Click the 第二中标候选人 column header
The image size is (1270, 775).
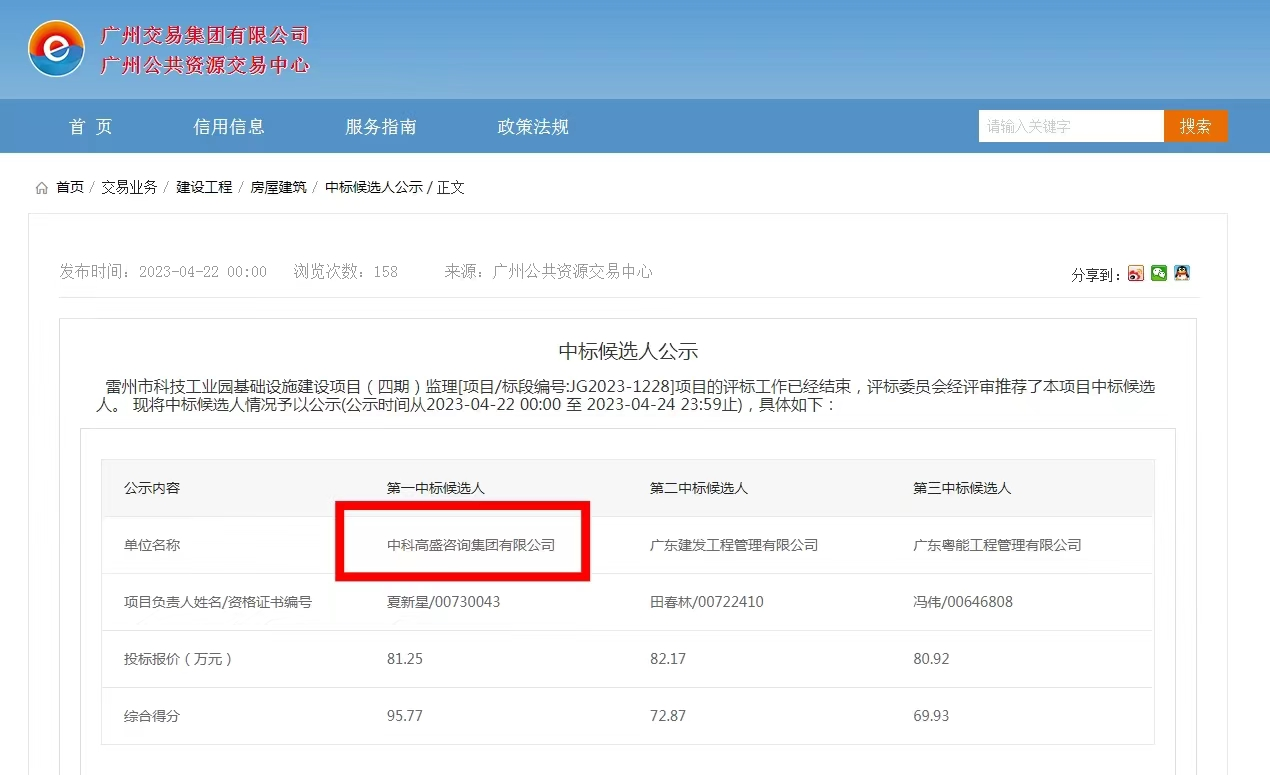pyautogui.click(x=699, y=488)
